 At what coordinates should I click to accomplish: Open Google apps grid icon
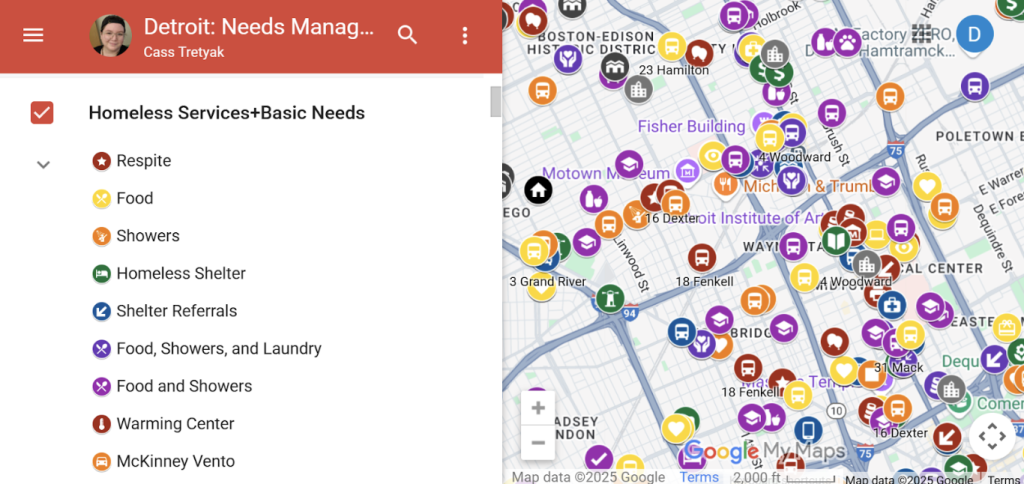(x=922, y=35)
